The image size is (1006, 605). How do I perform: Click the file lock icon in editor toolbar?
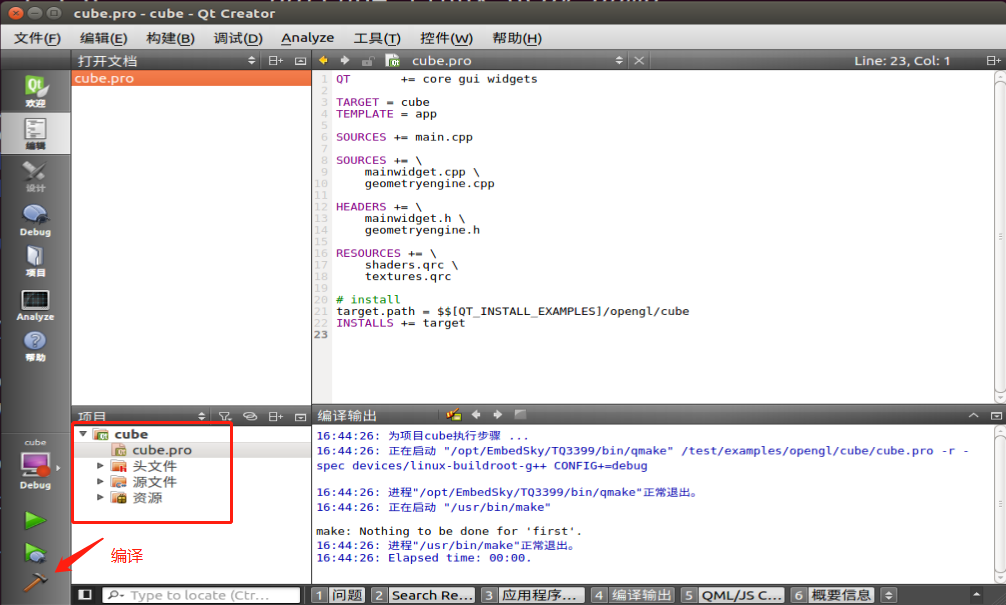(368, 61)
